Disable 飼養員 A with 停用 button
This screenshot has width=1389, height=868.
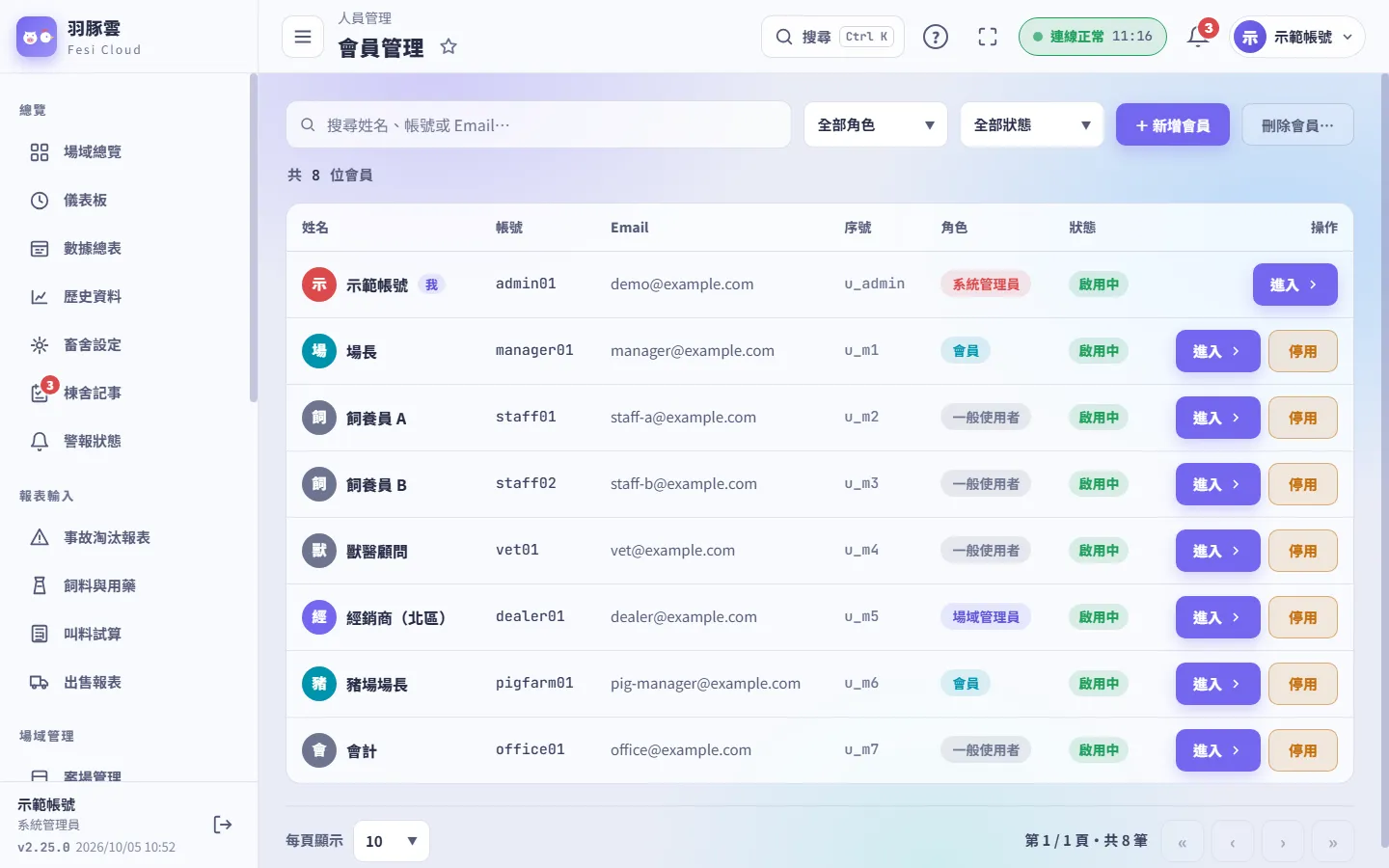click(x=1302, y=418)
